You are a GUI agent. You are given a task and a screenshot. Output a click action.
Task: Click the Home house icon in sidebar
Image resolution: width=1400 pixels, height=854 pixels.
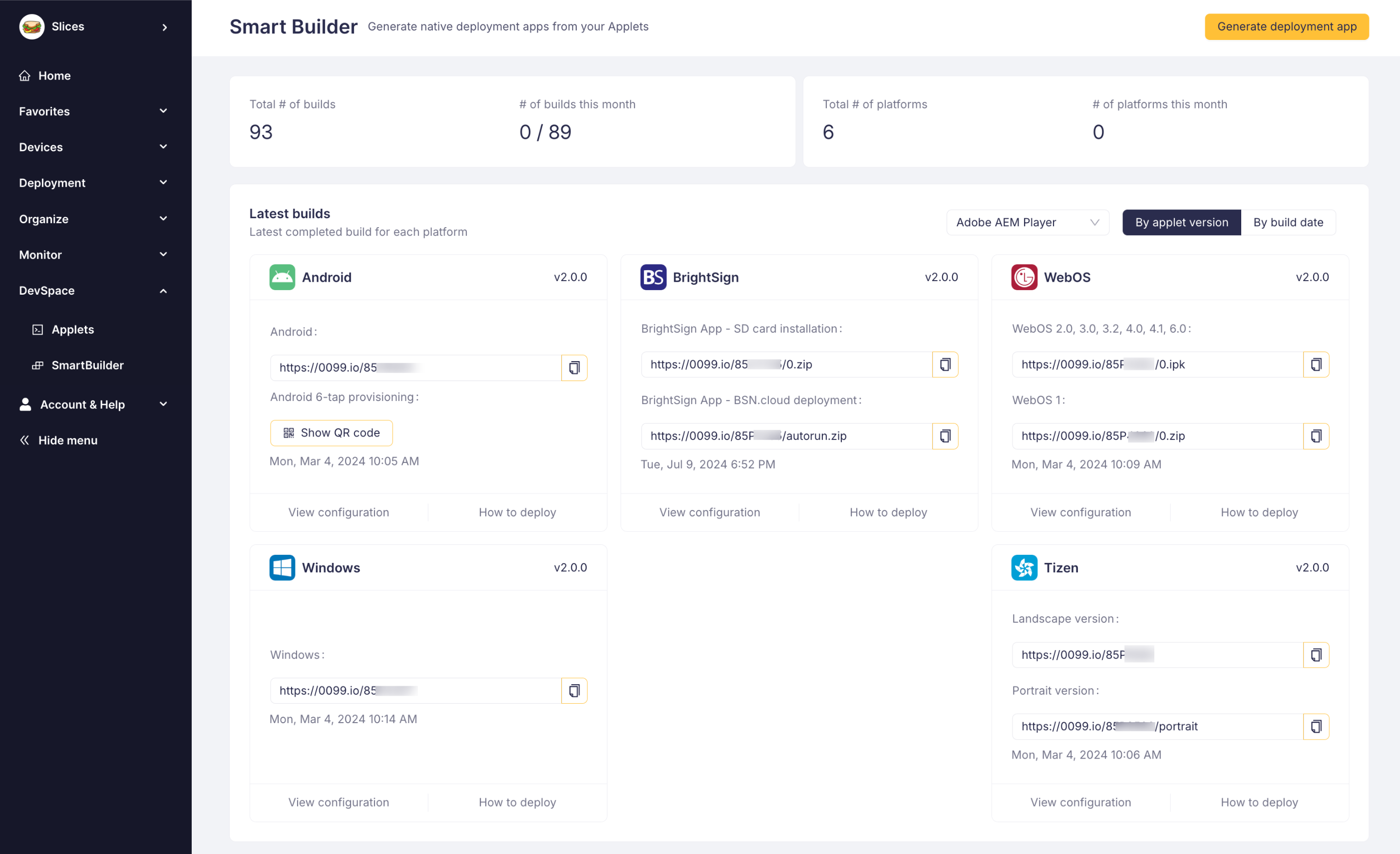click(24, 75)
